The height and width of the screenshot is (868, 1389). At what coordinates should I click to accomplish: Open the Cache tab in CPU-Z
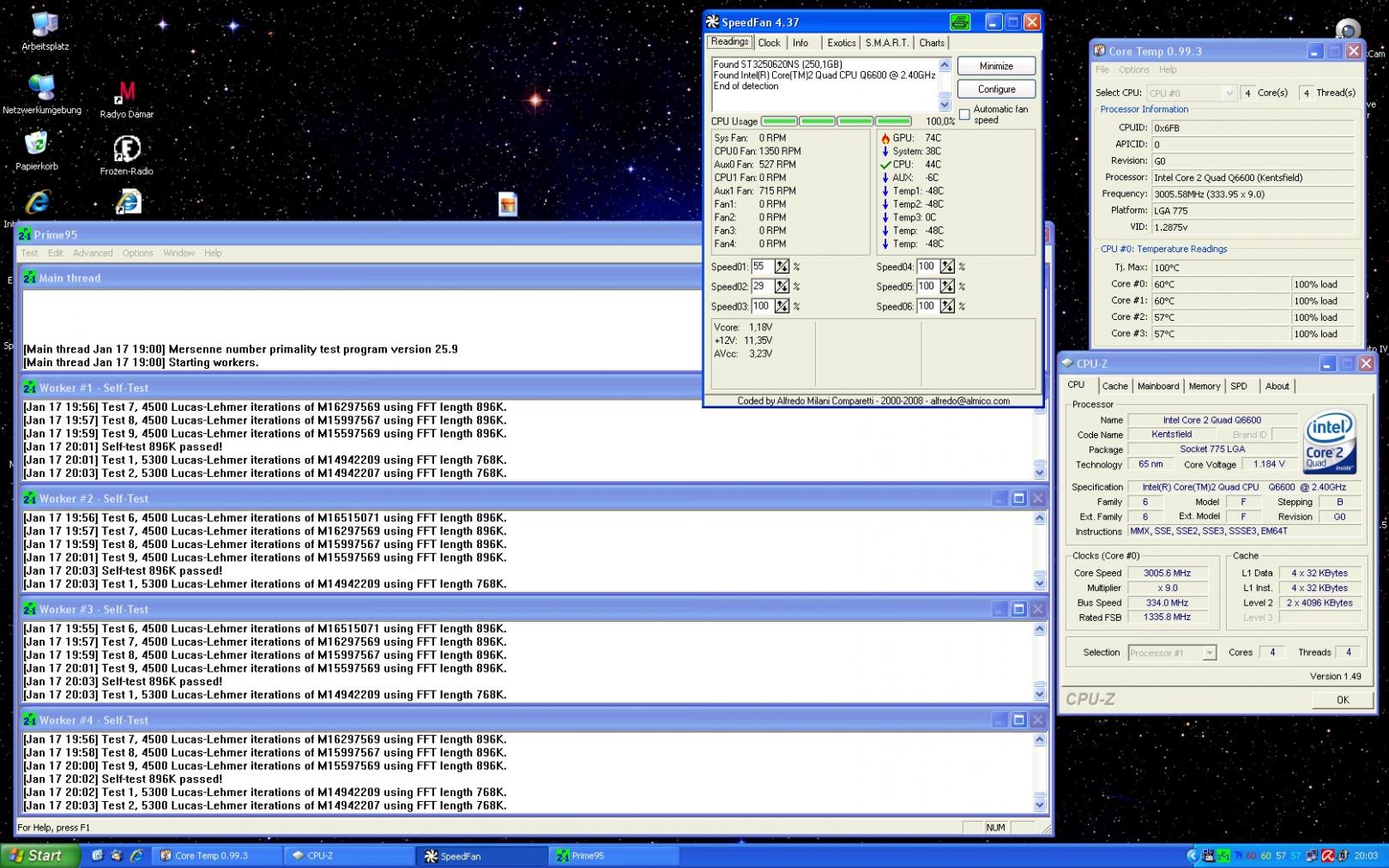point(1114,386)
